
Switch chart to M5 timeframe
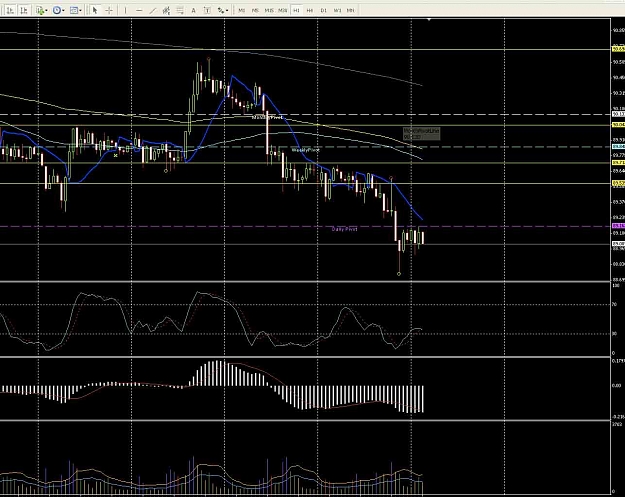click(255, 10)
